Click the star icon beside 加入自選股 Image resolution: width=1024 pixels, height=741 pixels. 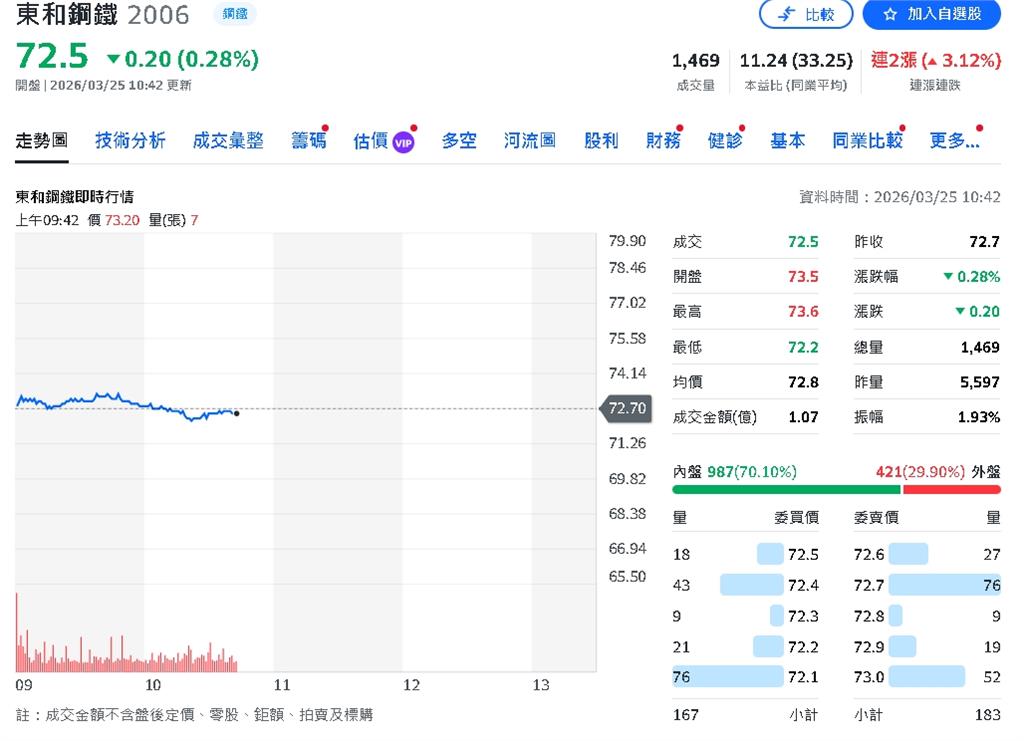889,14
